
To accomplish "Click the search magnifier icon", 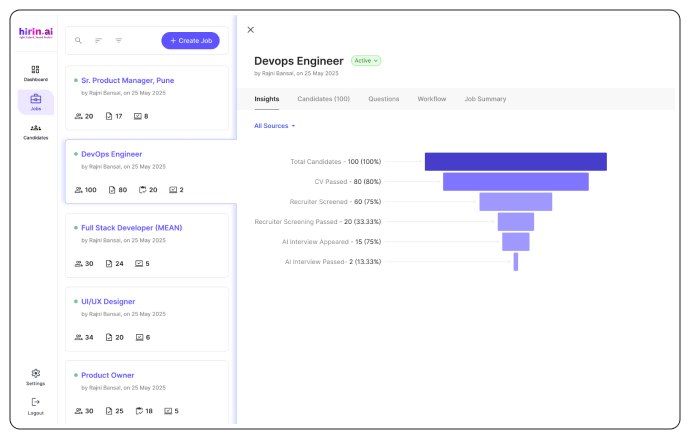I will [x=78, y=40].
